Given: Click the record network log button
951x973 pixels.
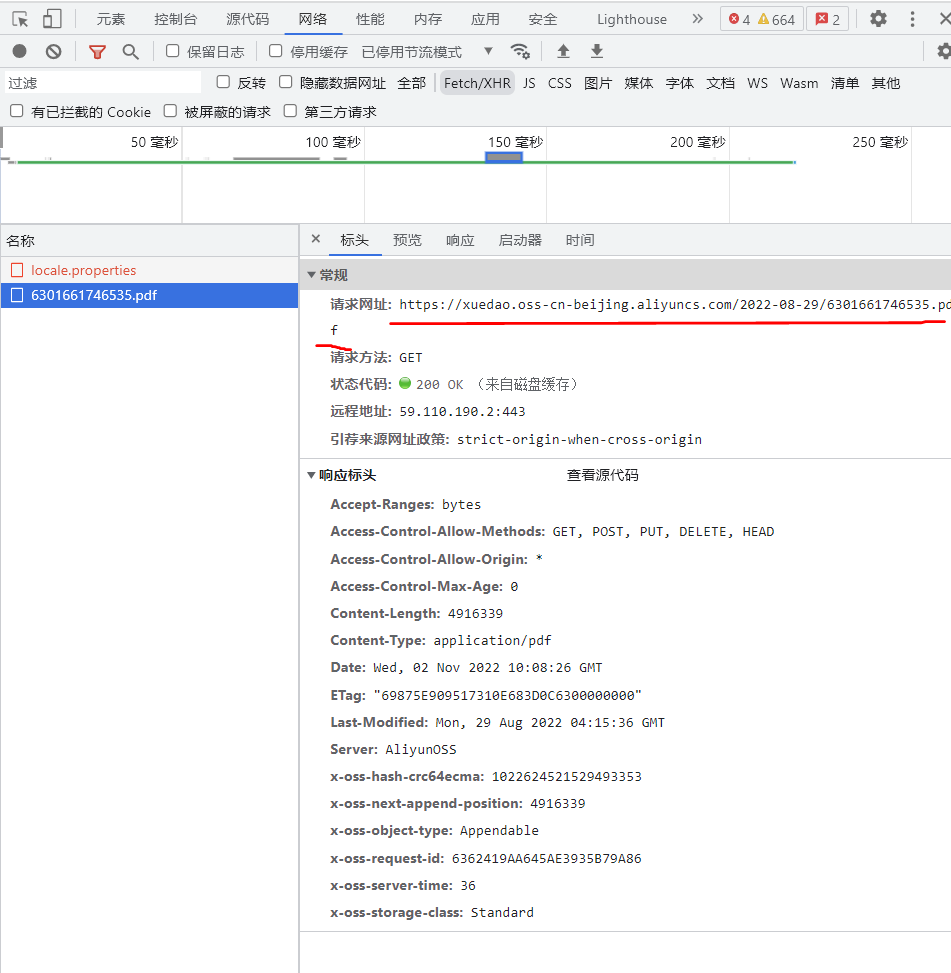Looking at the screenshot, I should pos(20,52).
